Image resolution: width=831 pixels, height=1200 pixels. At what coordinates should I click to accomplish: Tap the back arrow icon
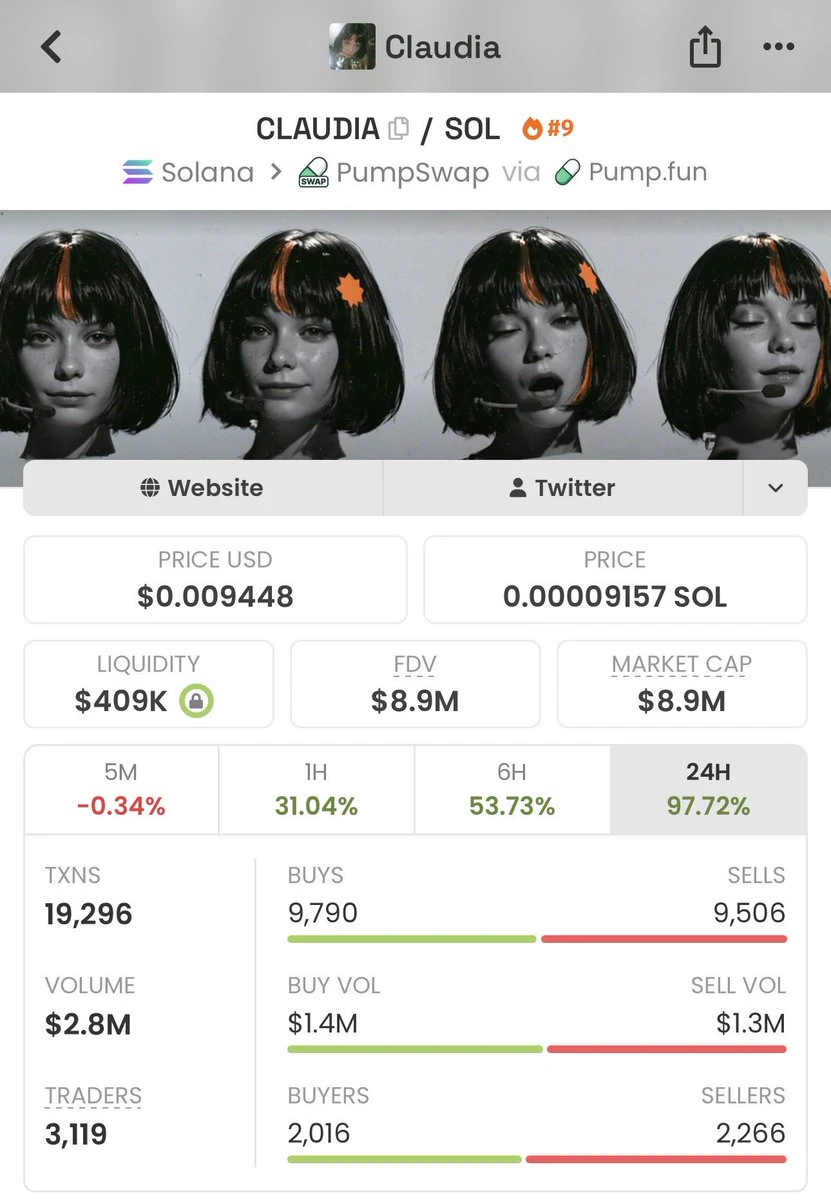pos(51,46)
